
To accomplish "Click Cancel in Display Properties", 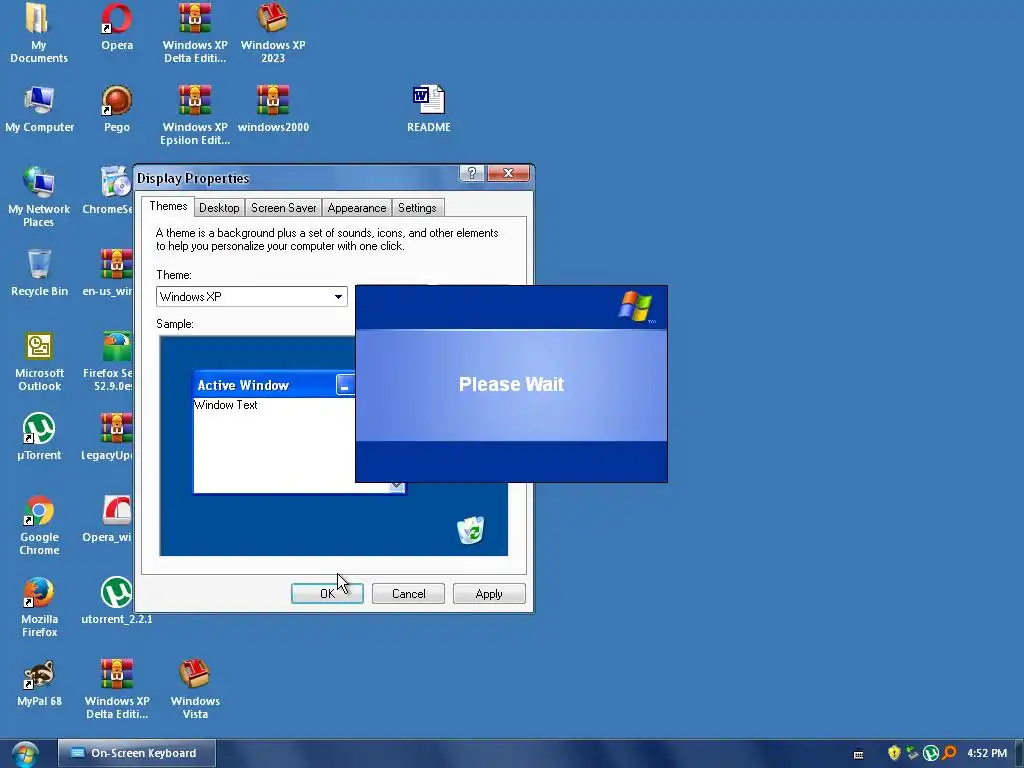I will pos(408,594).
